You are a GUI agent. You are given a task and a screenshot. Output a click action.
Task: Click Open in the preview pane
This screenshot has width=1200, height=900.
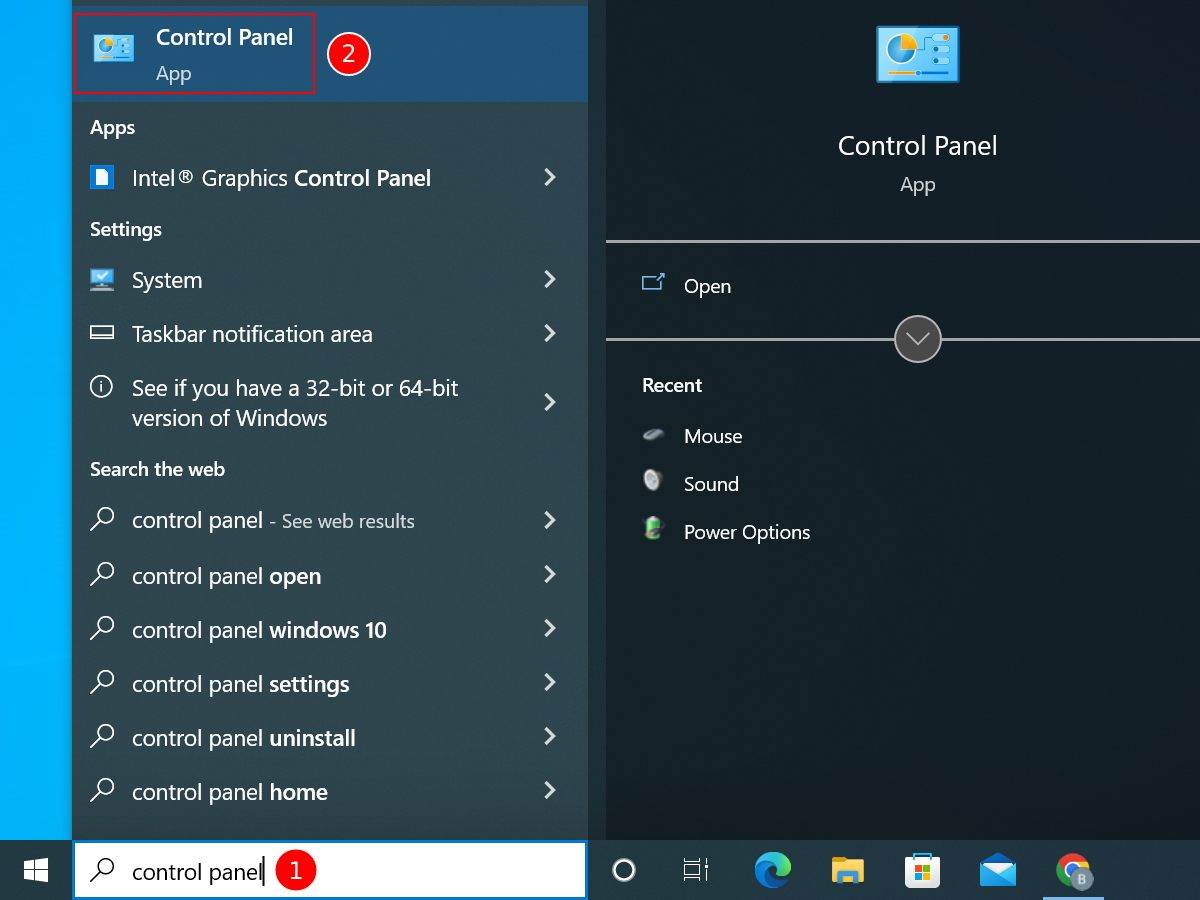pos(706,286)
